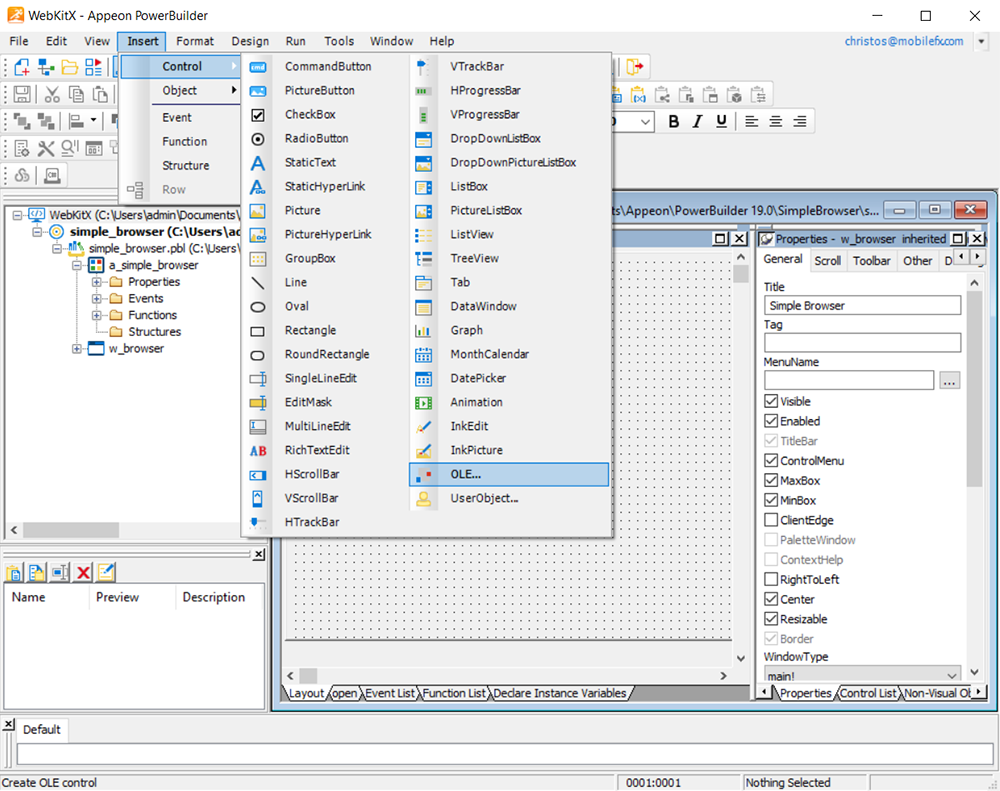Select the Oval shape icon
The height and width of the screenshot is (791, 1000).
258,307
